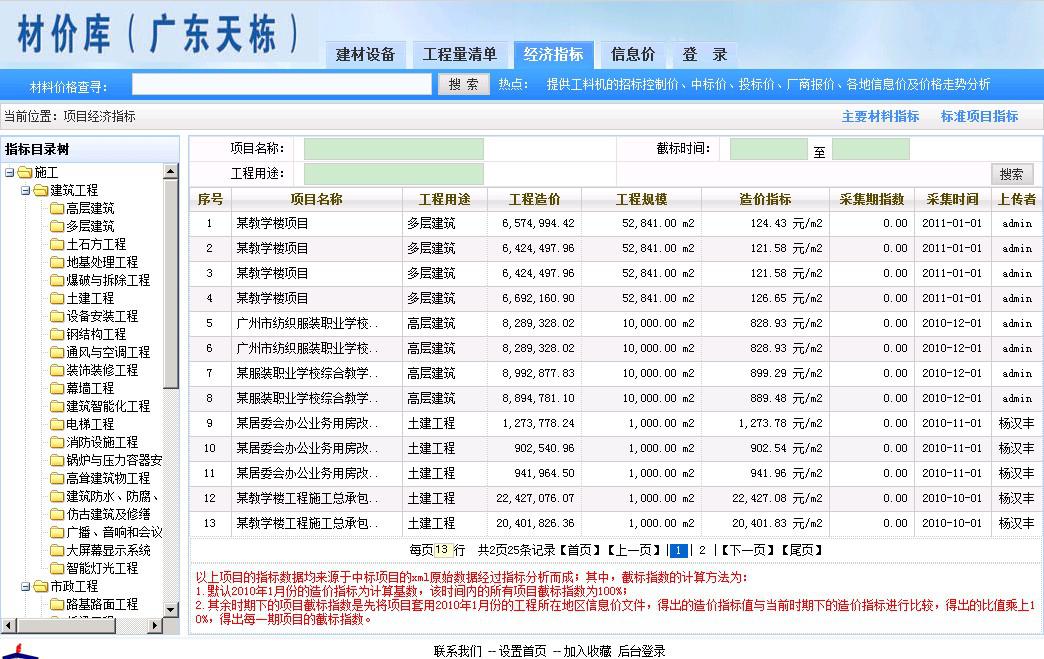Click the 钢结构工程 folder icon
This screenshot has height=659, width=1044.
pos(57,334)
